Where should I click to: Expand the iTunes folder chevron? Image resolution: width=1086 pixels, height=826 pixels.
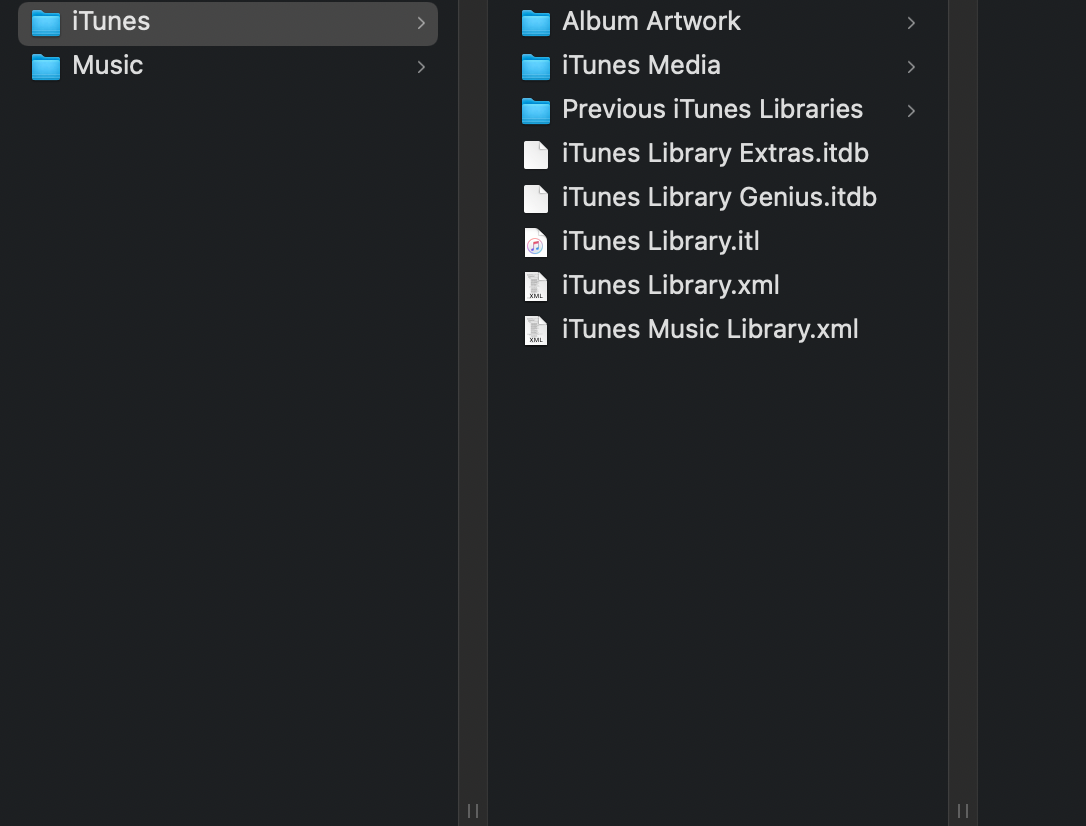pyautogui.click(x=421, y=23)
